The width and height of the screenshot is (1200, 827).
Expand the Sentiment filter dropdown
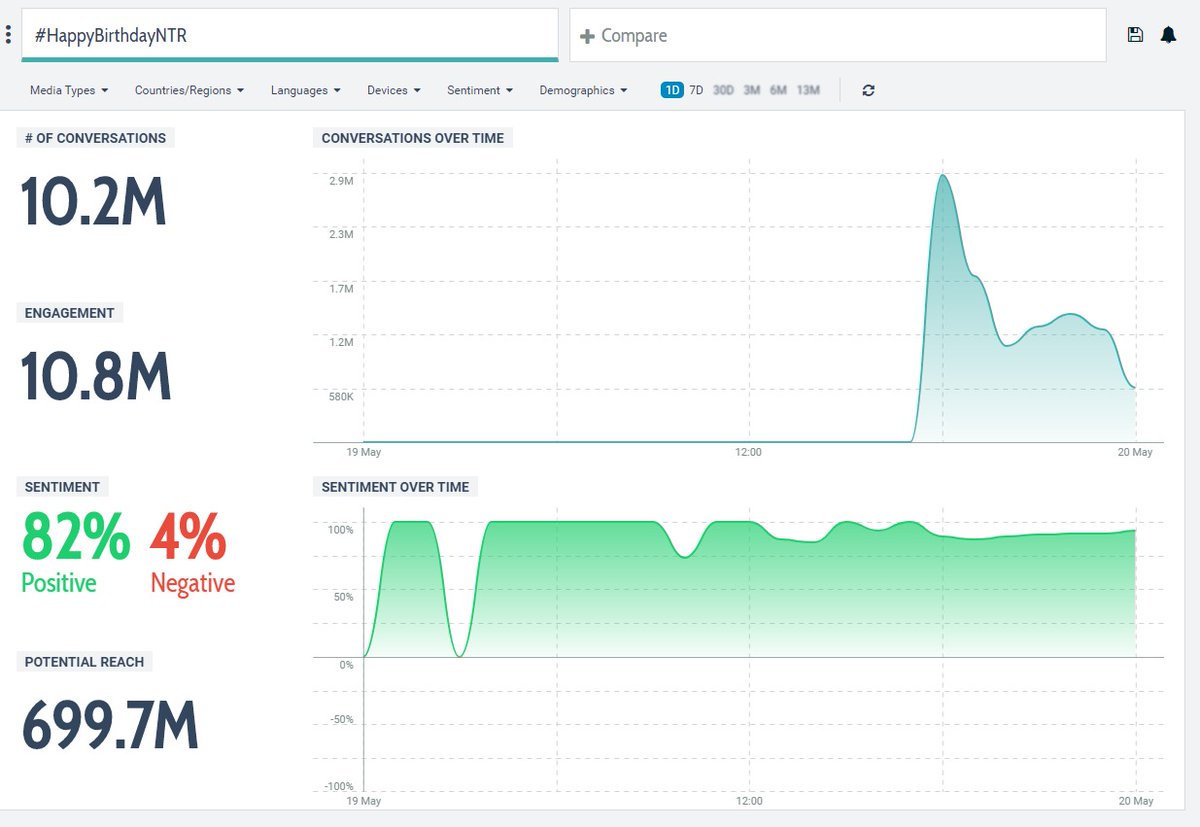click(x=480, y=90)
